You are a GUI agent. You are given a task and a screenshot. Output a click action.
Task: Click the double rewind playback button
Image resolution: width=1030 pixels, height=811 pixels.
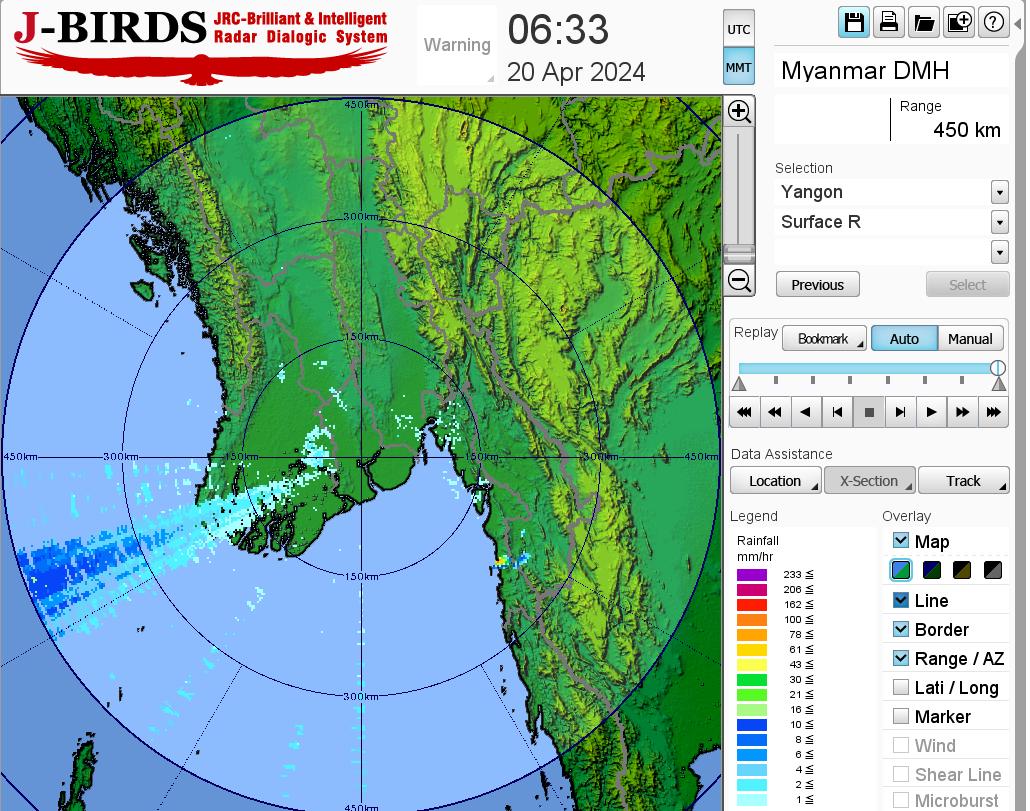pos(775,412)
